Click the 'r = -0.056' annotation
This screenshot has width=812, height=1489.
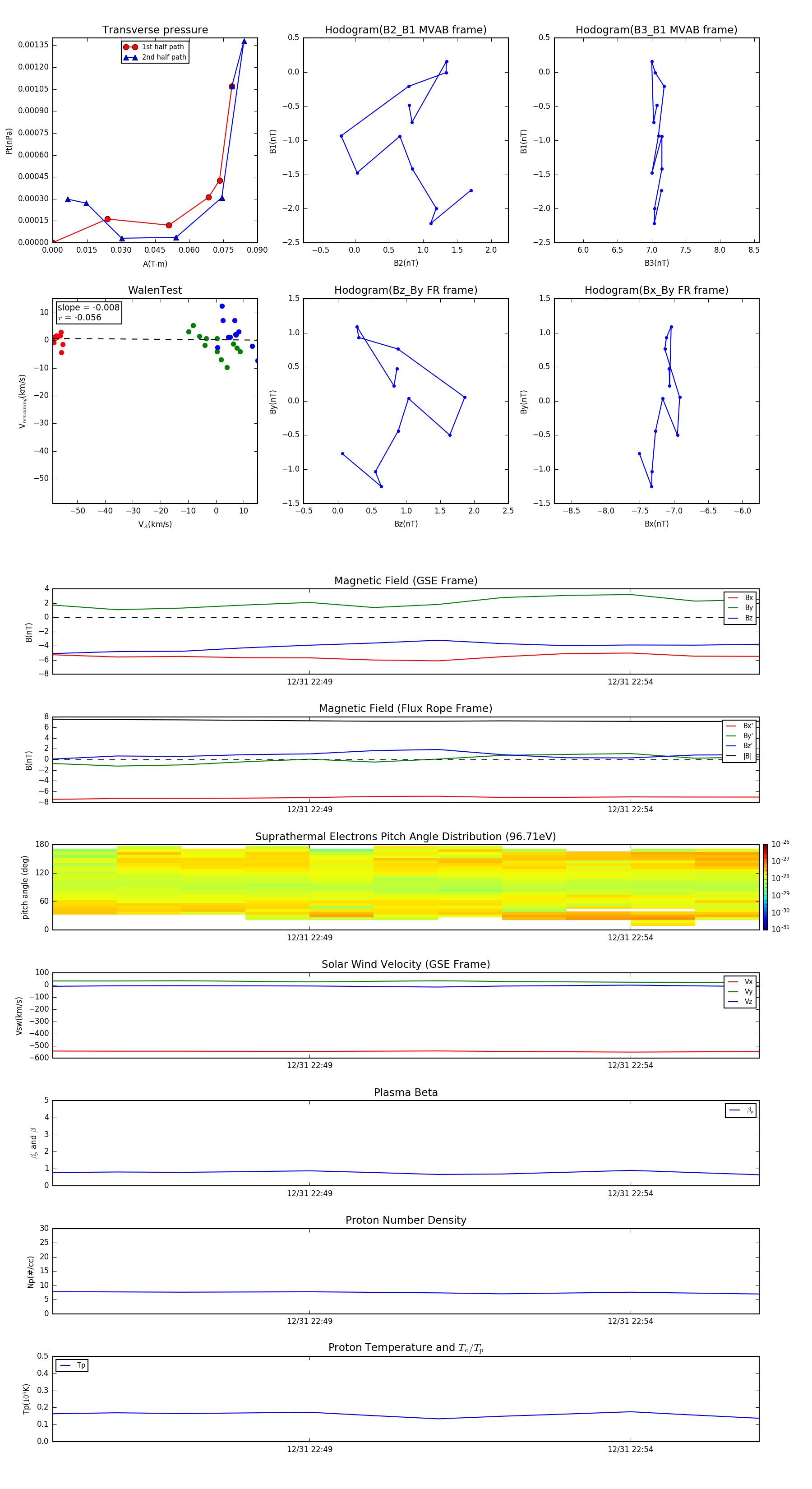pyautogui.click(x=80, y=317)
